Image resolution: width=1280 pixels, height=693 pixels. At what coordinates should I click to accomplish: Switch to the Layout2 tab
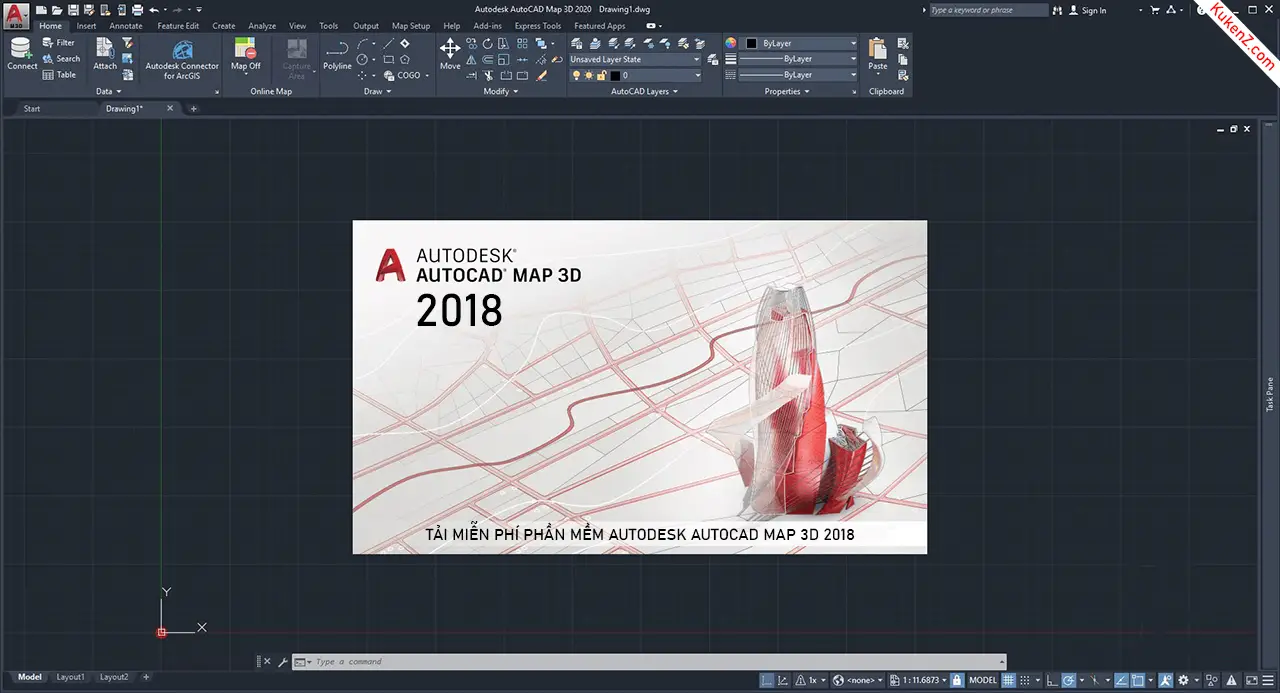pos(114,677)
